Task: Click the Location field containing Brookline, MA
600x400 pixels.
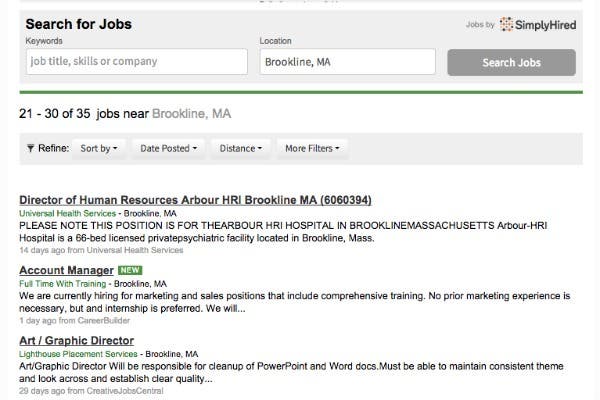Action: pos(347,62)
